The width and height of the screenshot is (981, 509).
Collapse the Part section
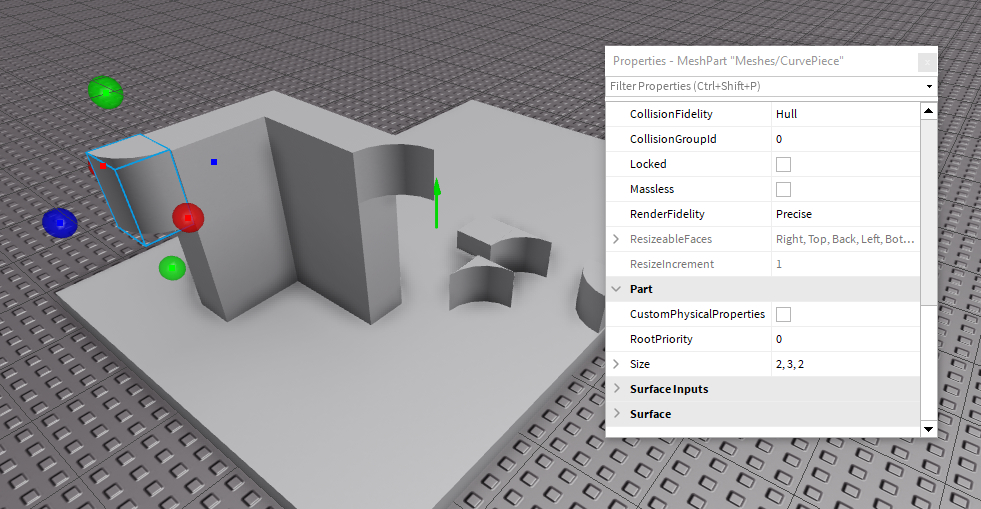(x=616, y=289)
